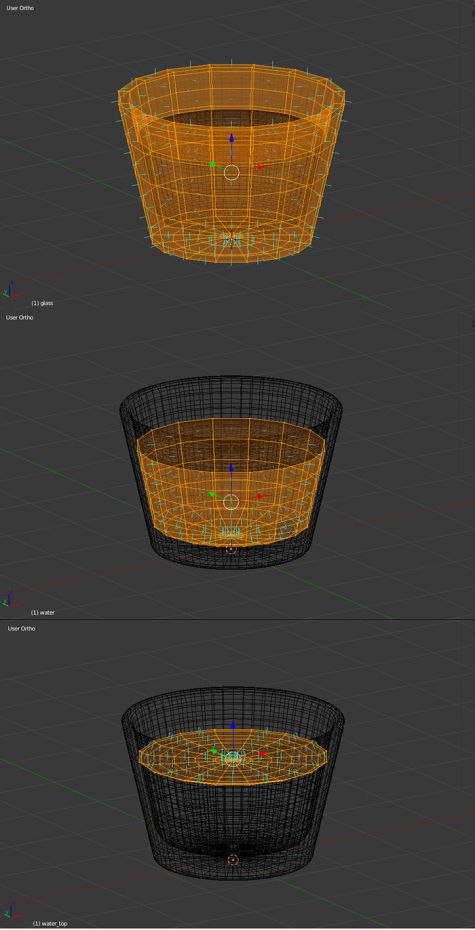The height and width of the screenshot is (930, 475).
Task: Click white manipulator circle in glass viewport
Action: [231, 173]
